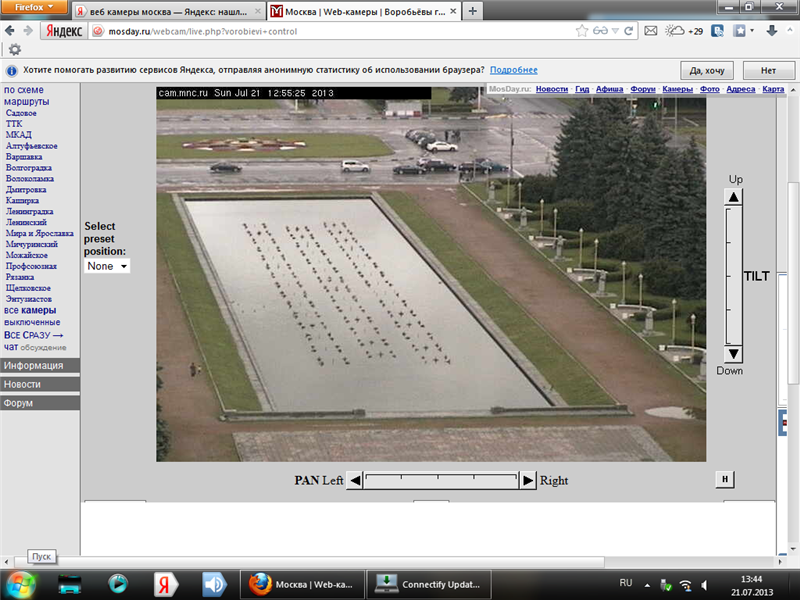Bookmark the page with the star icon
This screenshot has width=800, height=600.
pos(582,31)
